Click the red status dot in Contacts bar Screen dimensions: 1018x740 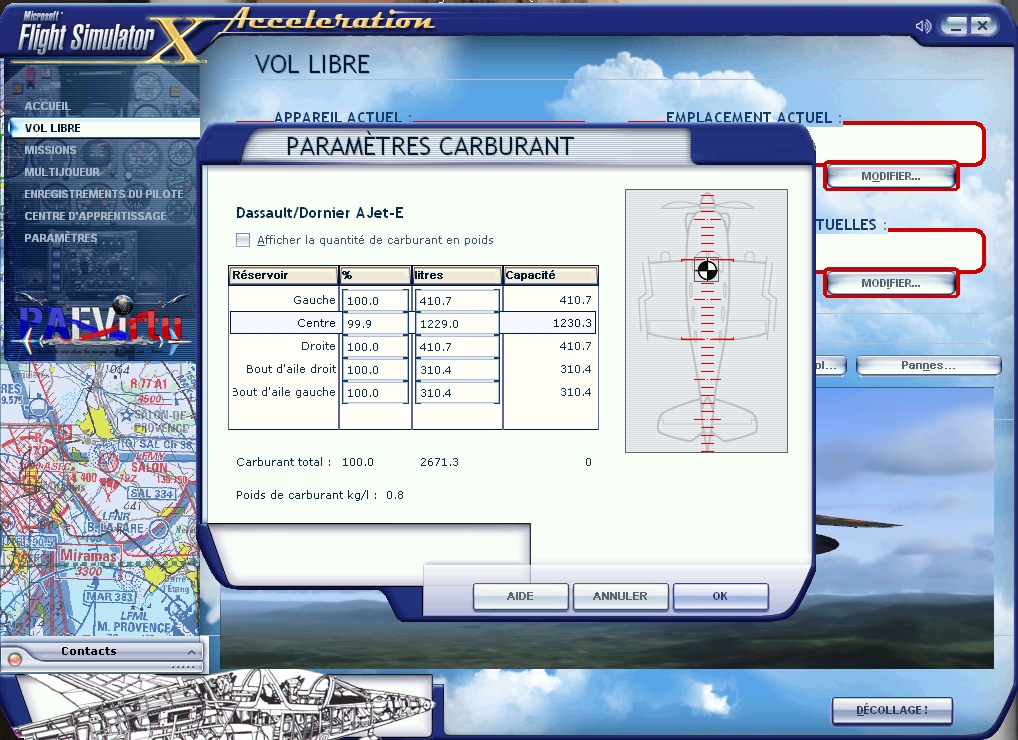[x=15, y=659]
